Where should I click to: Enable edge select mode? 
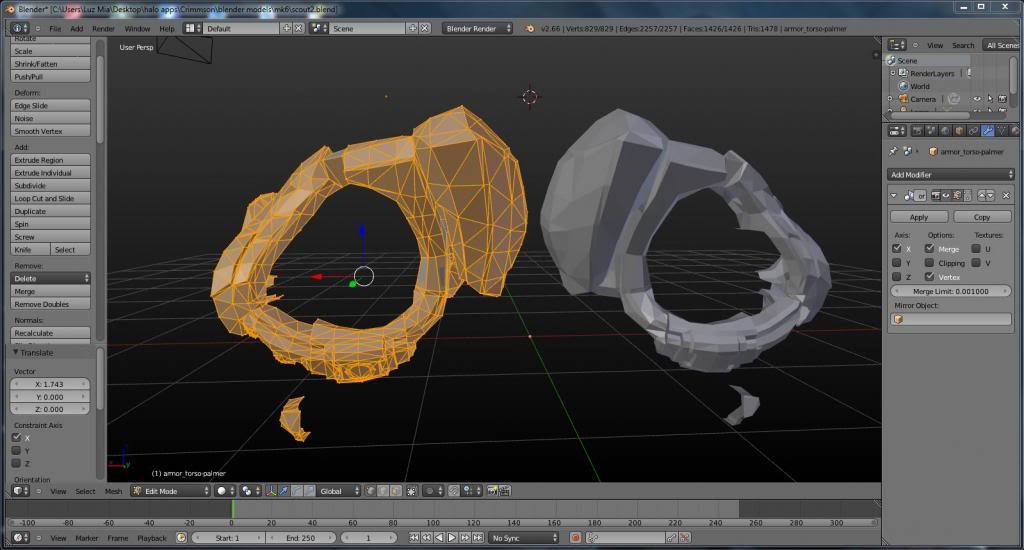point(383,491)
